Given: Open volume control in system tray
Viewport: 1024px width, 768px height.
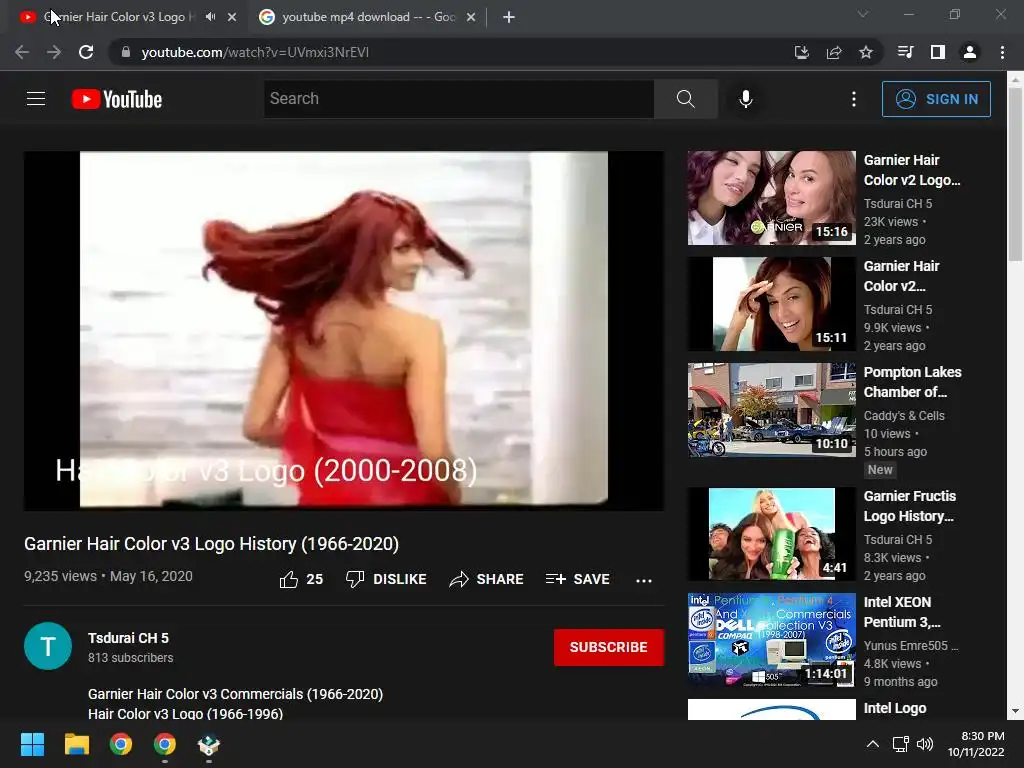Looking at the screenshot, I should pyautogui.click(x=925, y=744).
